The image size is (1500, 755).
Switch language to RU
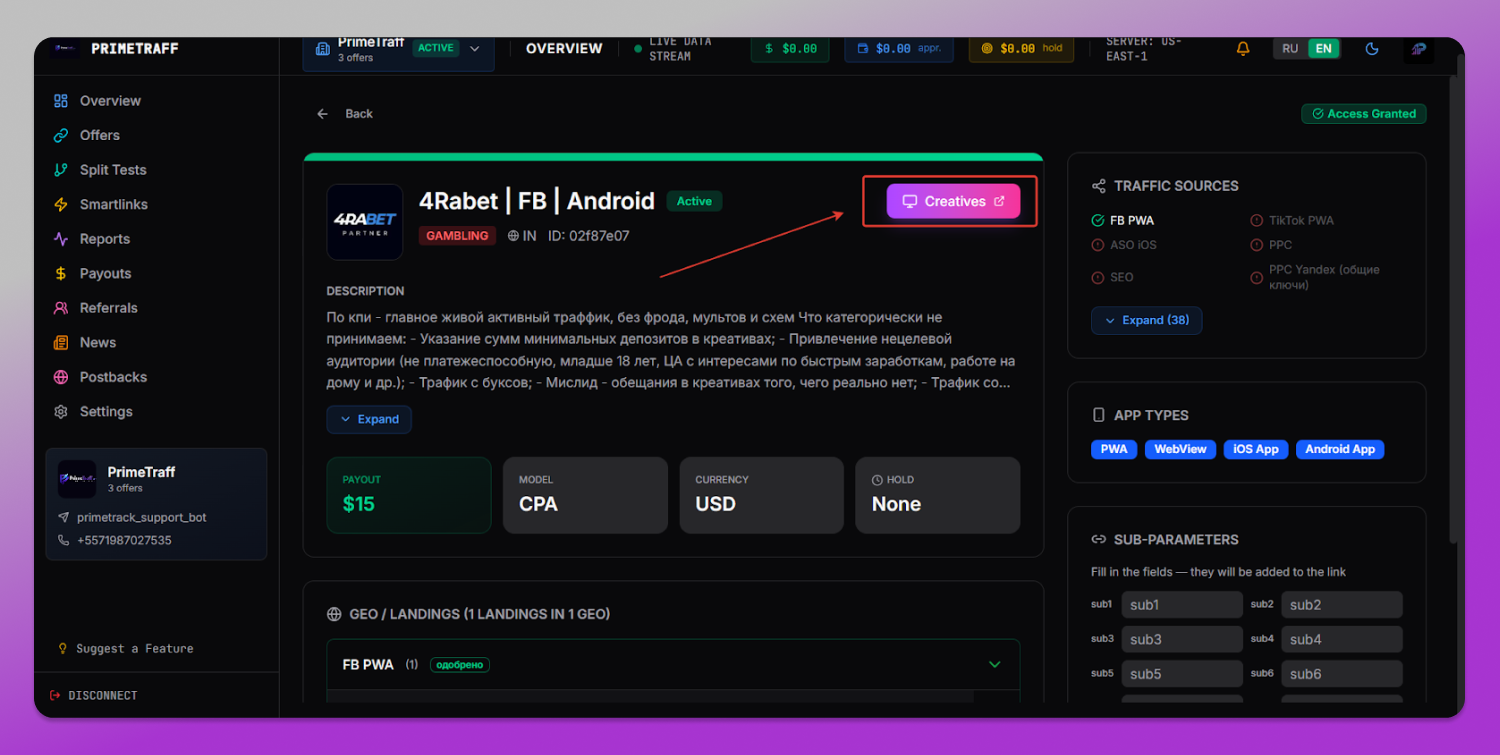coord(1290,48)
